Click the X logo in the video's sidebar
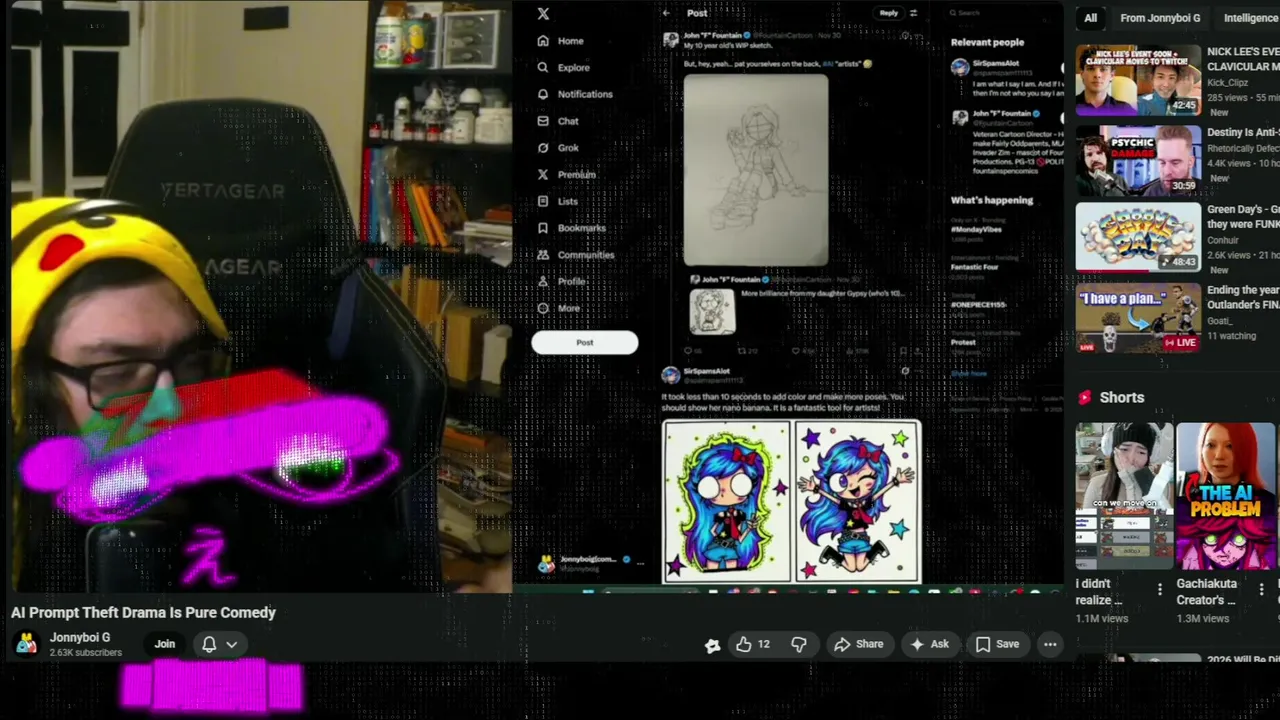Screen dimensions: 1280x720 pyautogui.click(x=543, y=14)
